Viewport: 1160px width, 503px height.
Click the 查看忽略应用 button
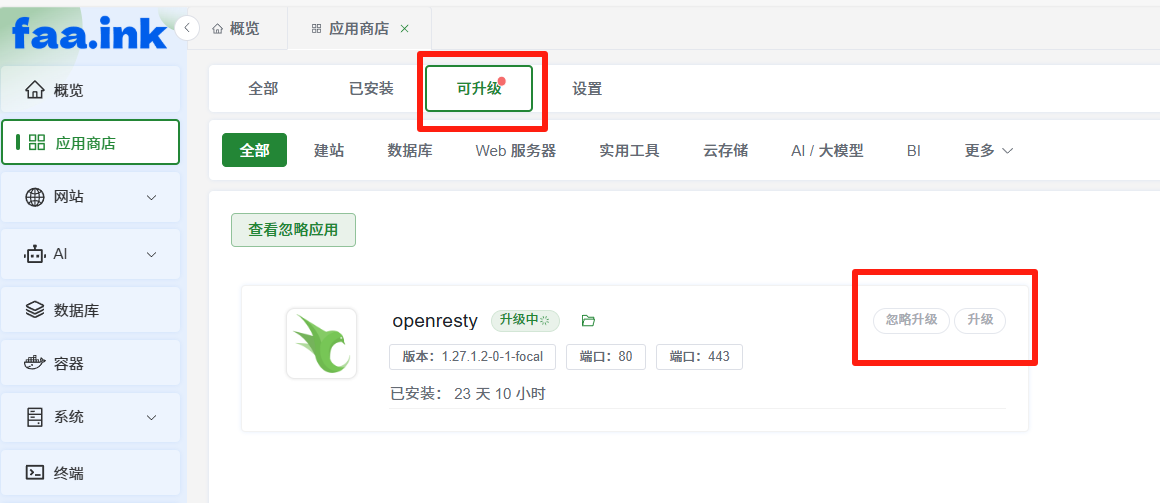(293, 230)
